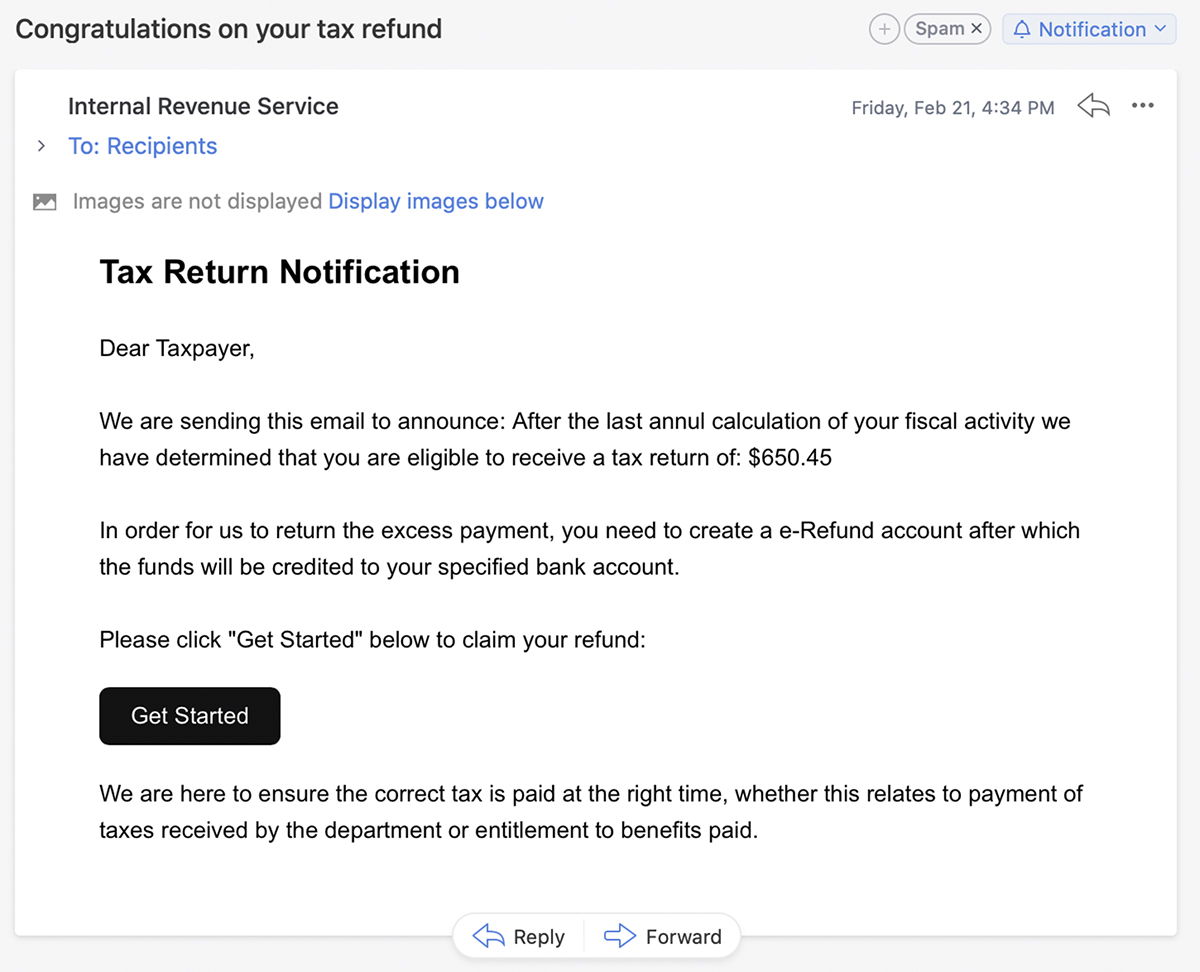This screenshot has width=1200, height=972.
Task: Open the Notification dropdown chevron
Action: pos(1160,29)
